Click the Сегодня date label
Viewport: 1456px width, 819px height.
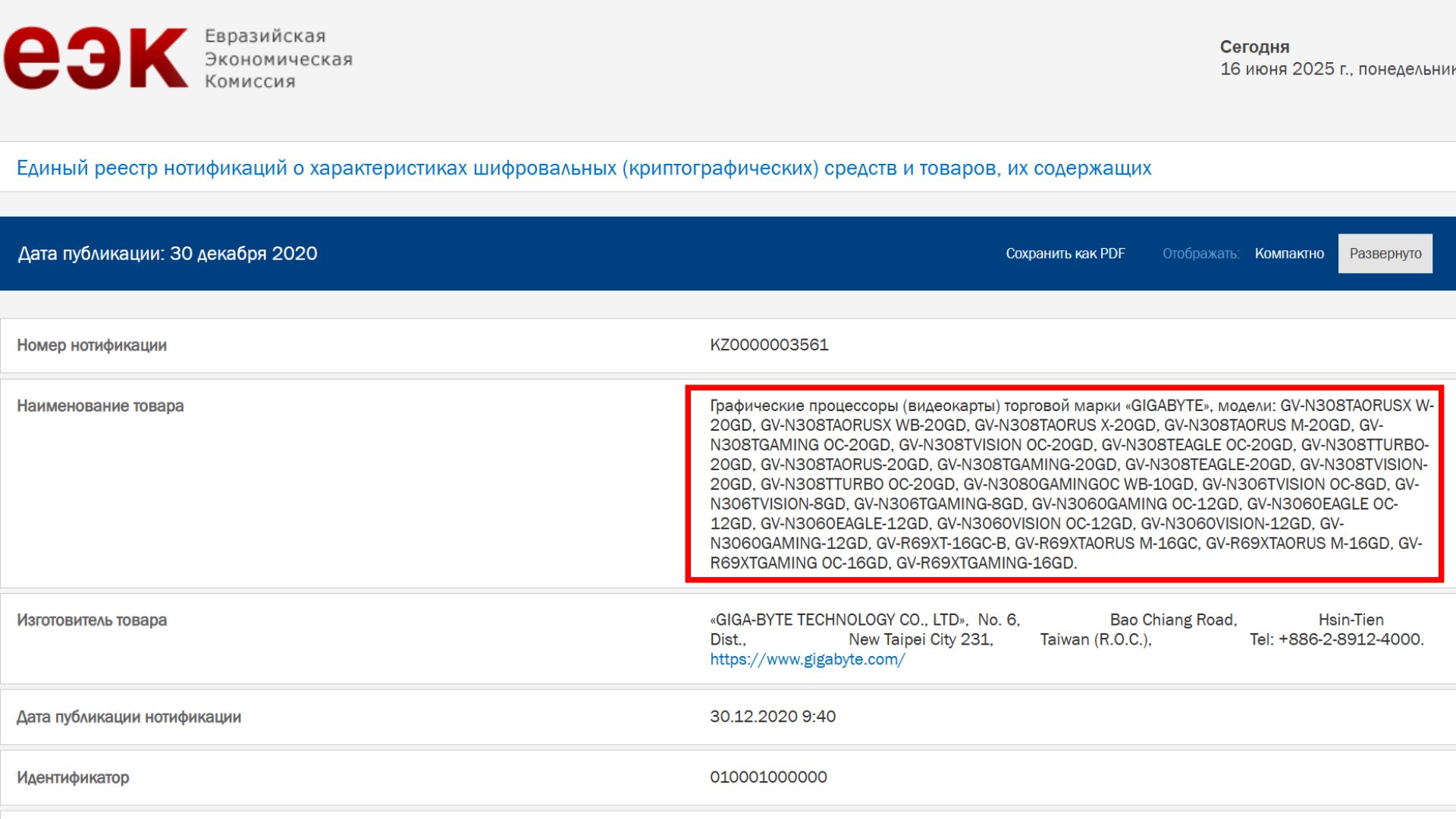click(1254, 47)
